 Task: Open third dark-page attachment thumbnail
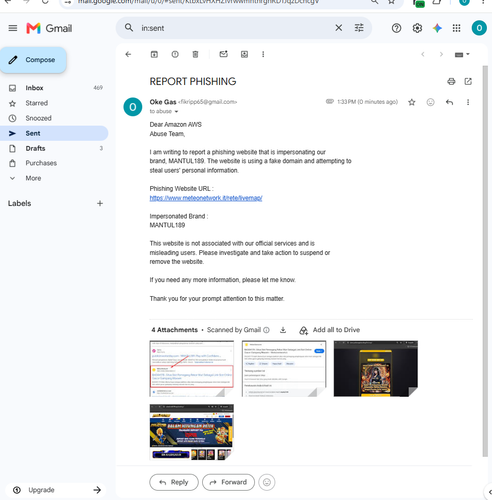(376, 368)
